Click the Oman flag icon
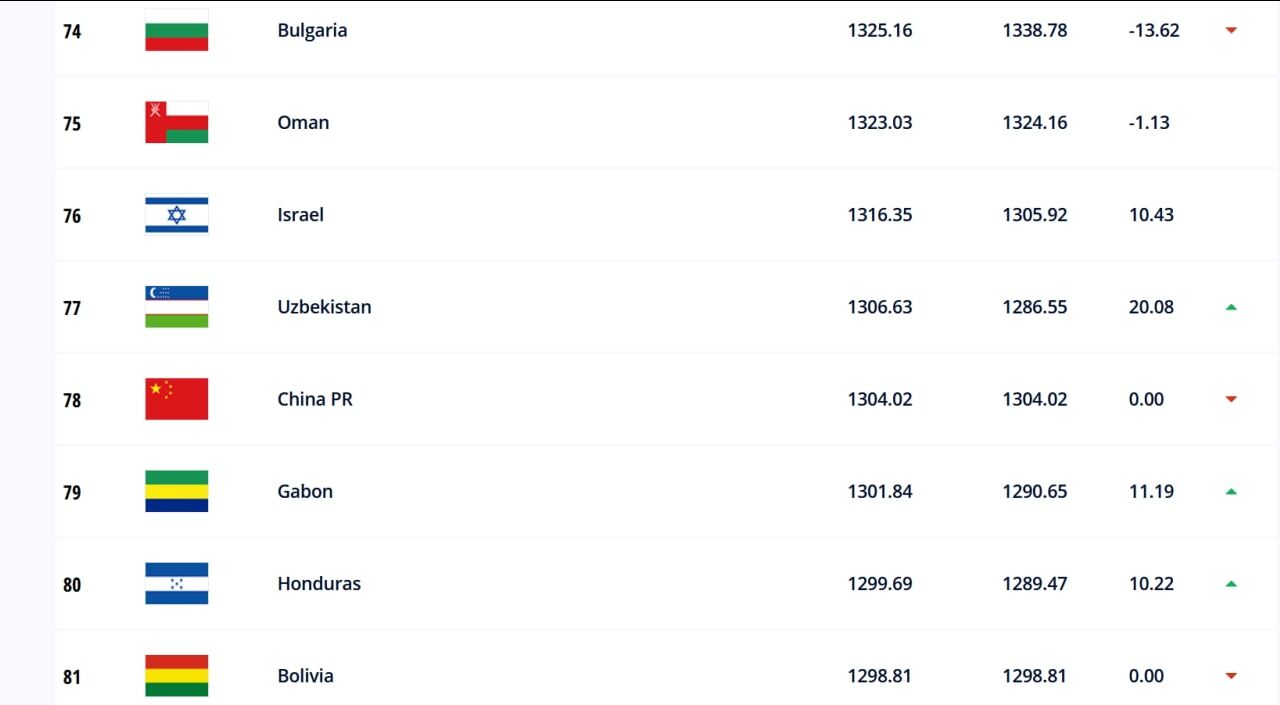1280x705 pixels. (176, 122)
